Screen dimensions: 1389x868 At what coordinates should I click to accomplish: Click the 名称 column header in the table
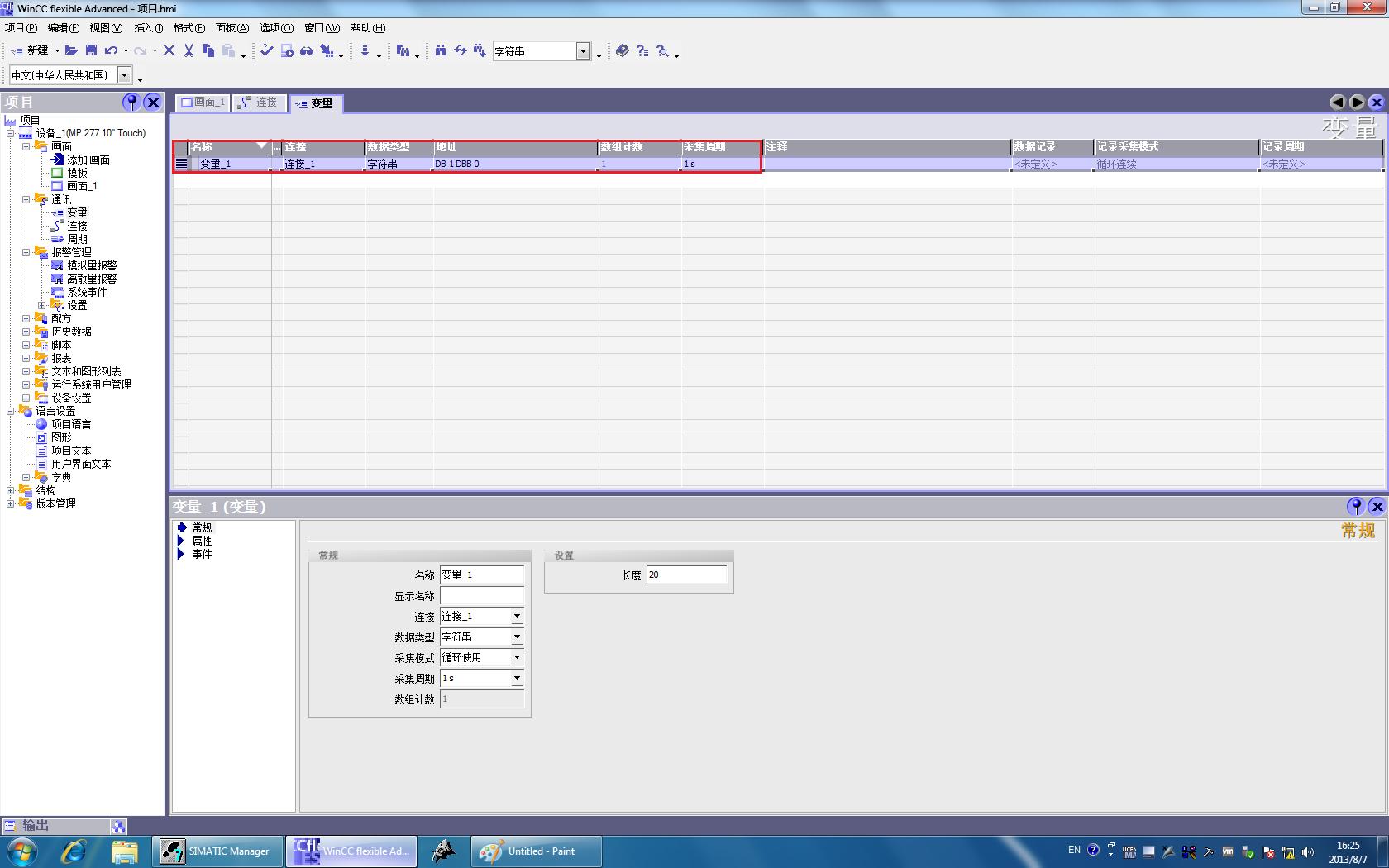tap(229, 147)
